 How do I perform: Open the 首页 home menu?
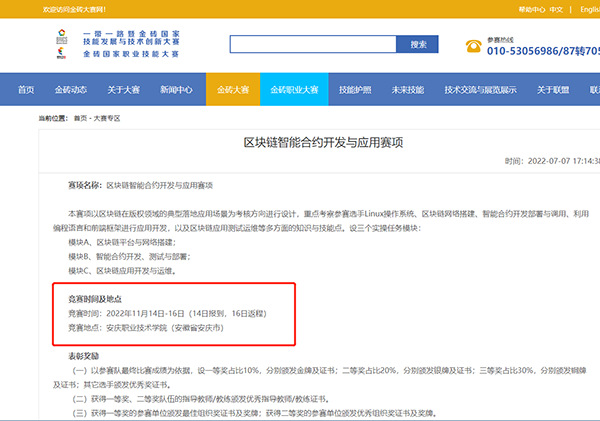(26, 90)
